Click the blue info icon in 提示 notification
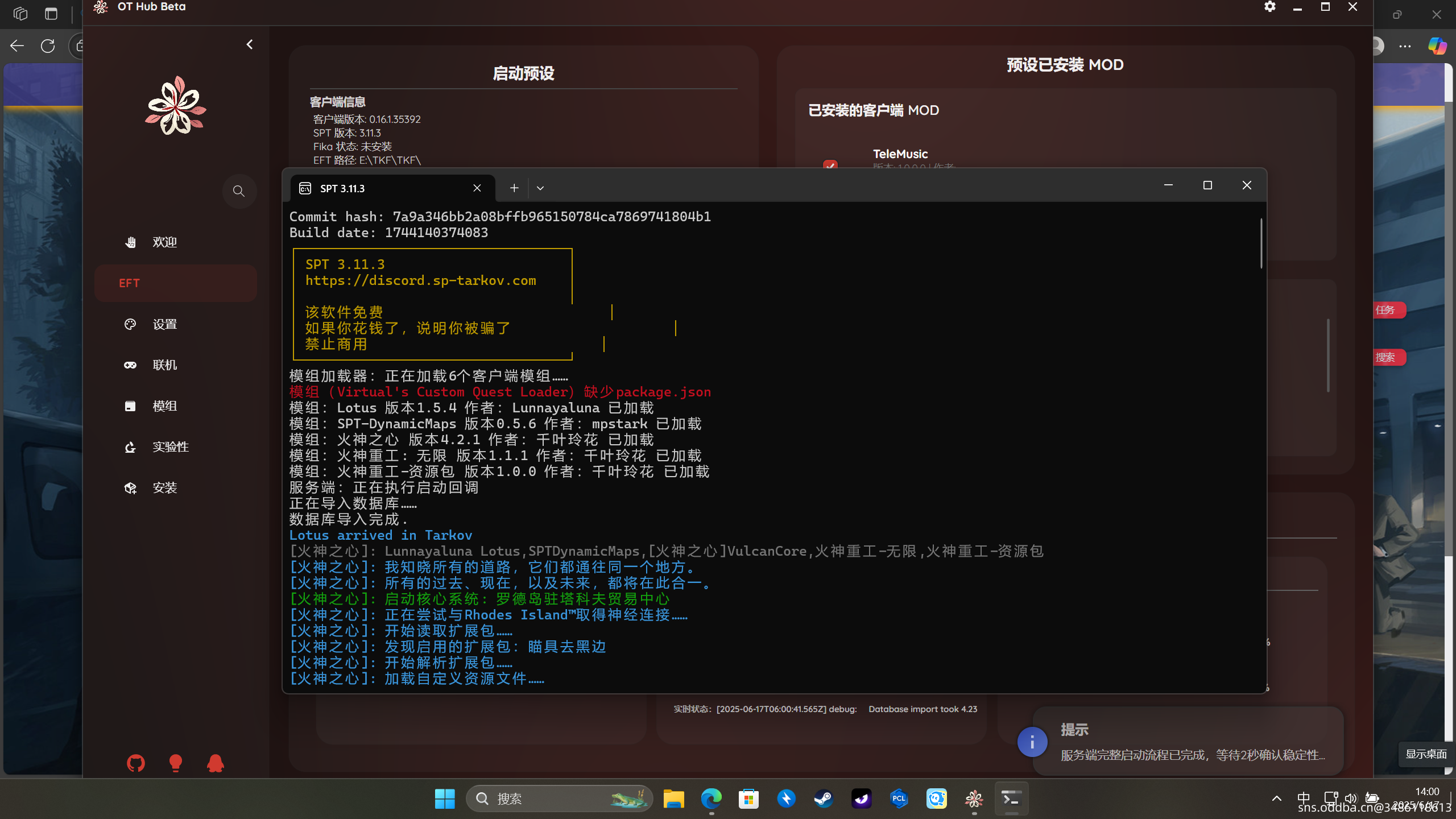Viewport: 1456px width, 819px height. (x=1032, y=742)
